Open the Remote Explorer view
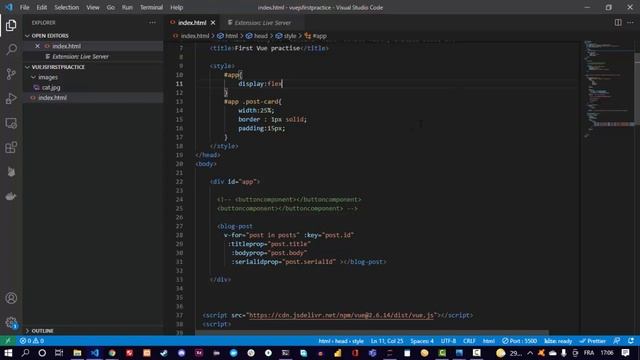The width and height of the screenshot is (640, 360). [11, 123]
